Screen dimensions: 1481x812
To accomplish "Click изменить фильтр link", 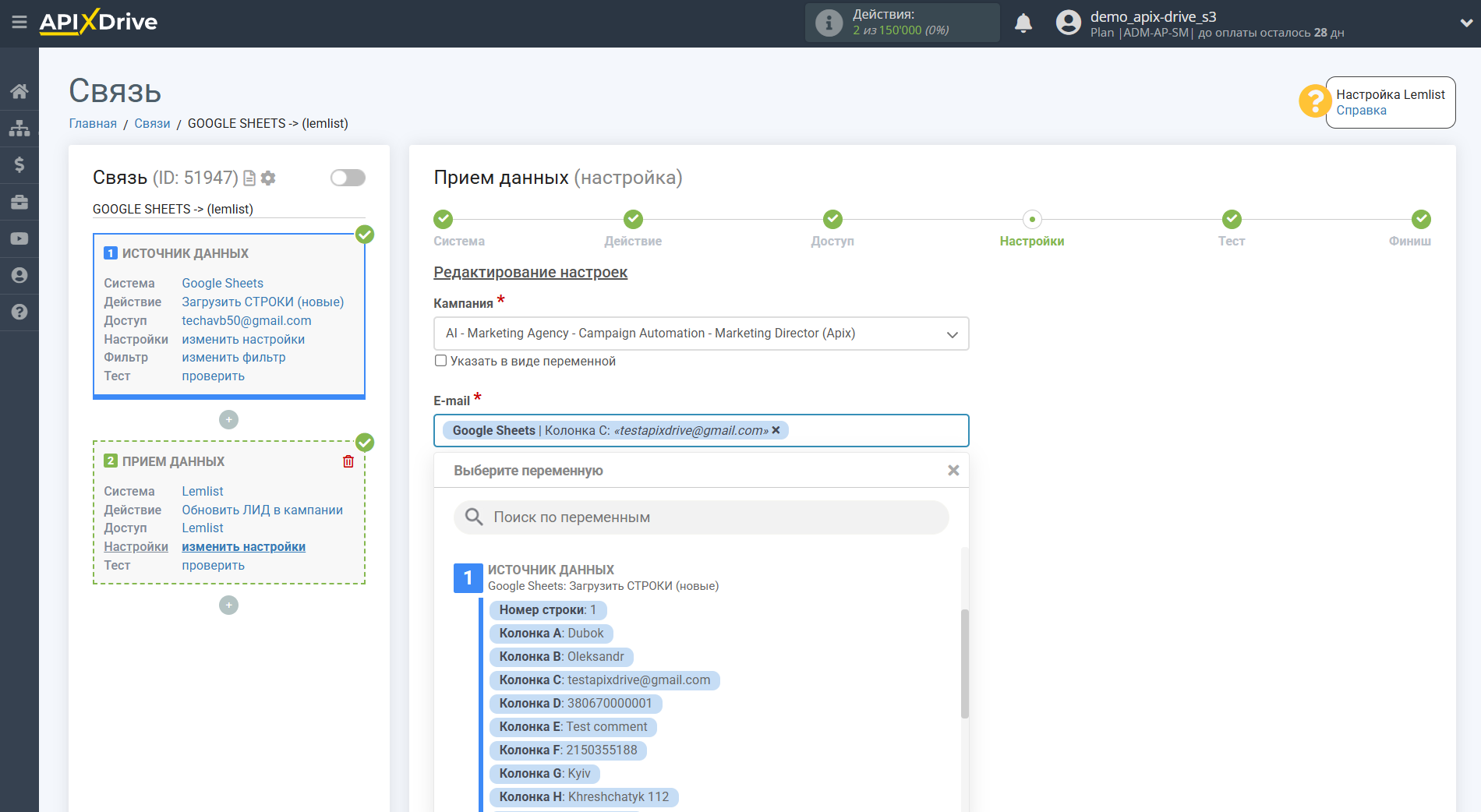I will point(234,357).
